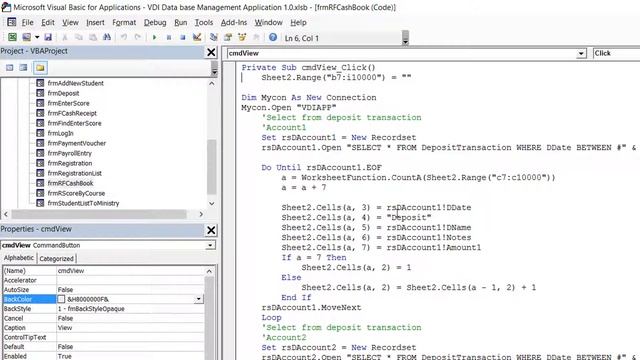The width and height of the screenshot is (640, 360).
Task: Click the View Code icon in Project pane
Action: pyautogui.click(x=9, y=67)
